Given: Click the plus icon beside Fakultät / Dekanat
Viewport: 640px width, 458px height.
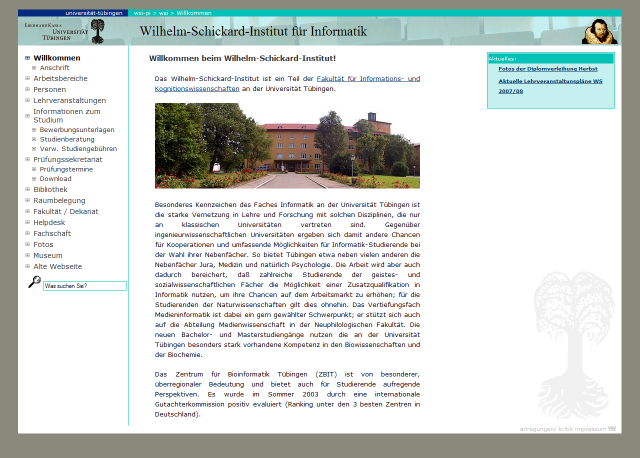Looking at the screenshot, I should (27, 211).
